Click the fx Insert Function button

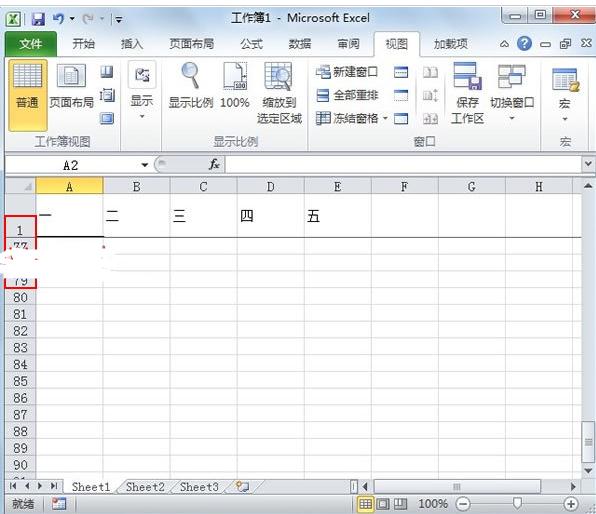coord(214,165)
